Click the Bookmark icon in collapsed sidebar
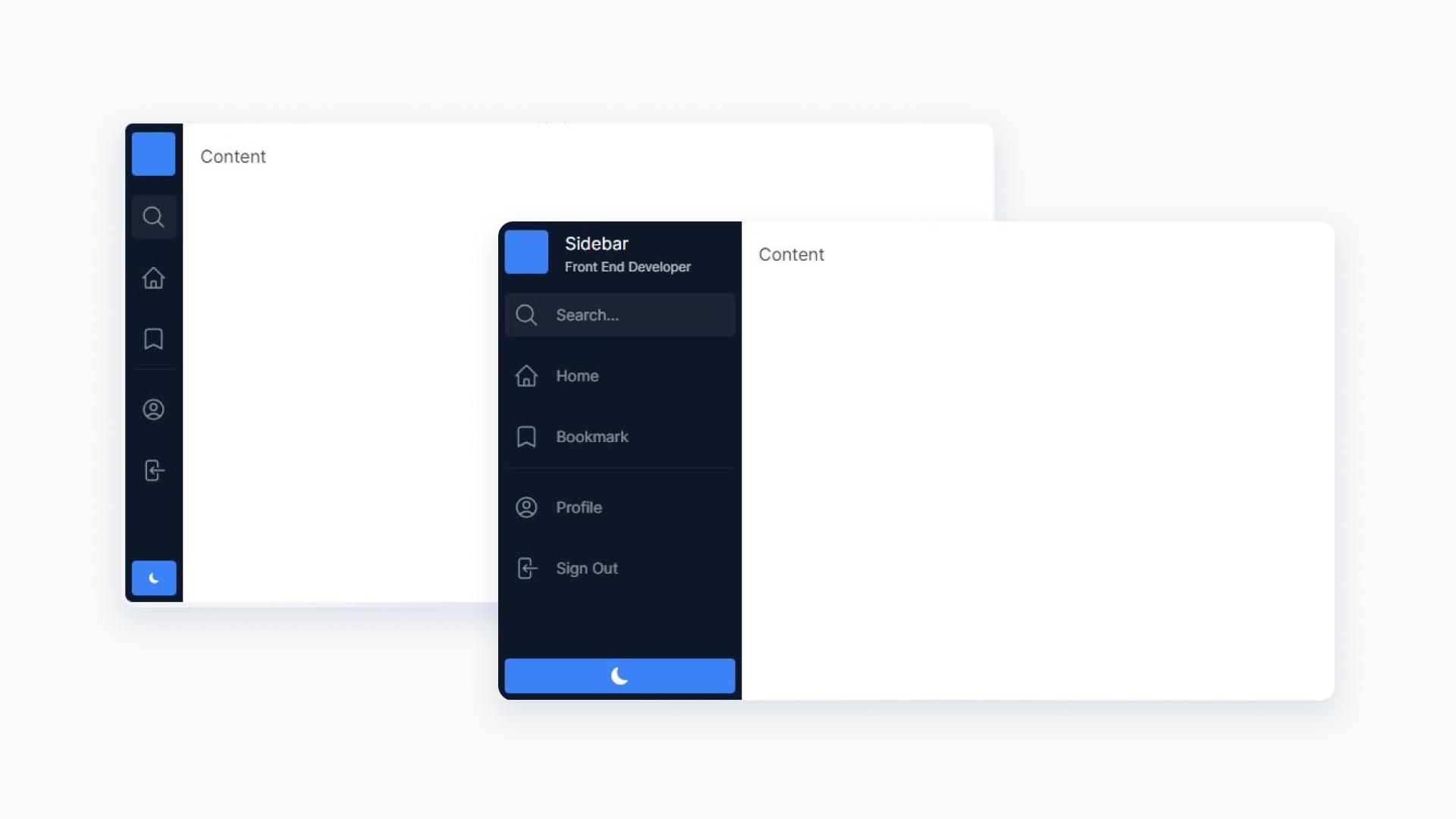 (x=153, y=339)
